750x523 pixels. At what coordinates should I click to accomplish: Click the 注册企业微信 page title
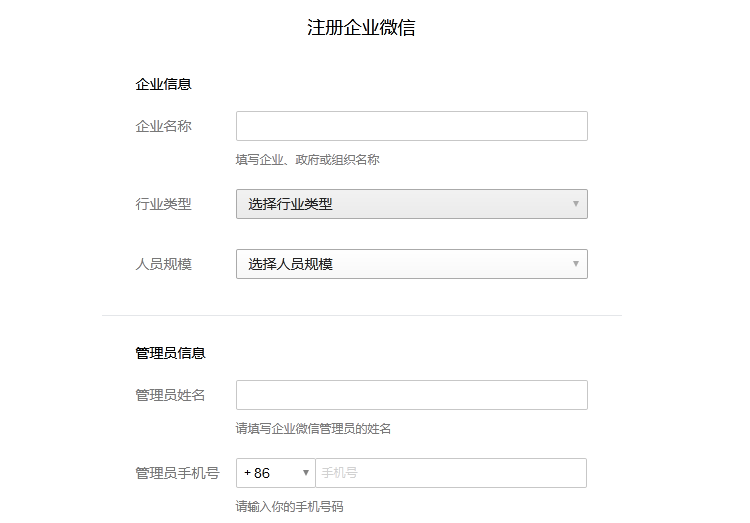click(361, 28)
